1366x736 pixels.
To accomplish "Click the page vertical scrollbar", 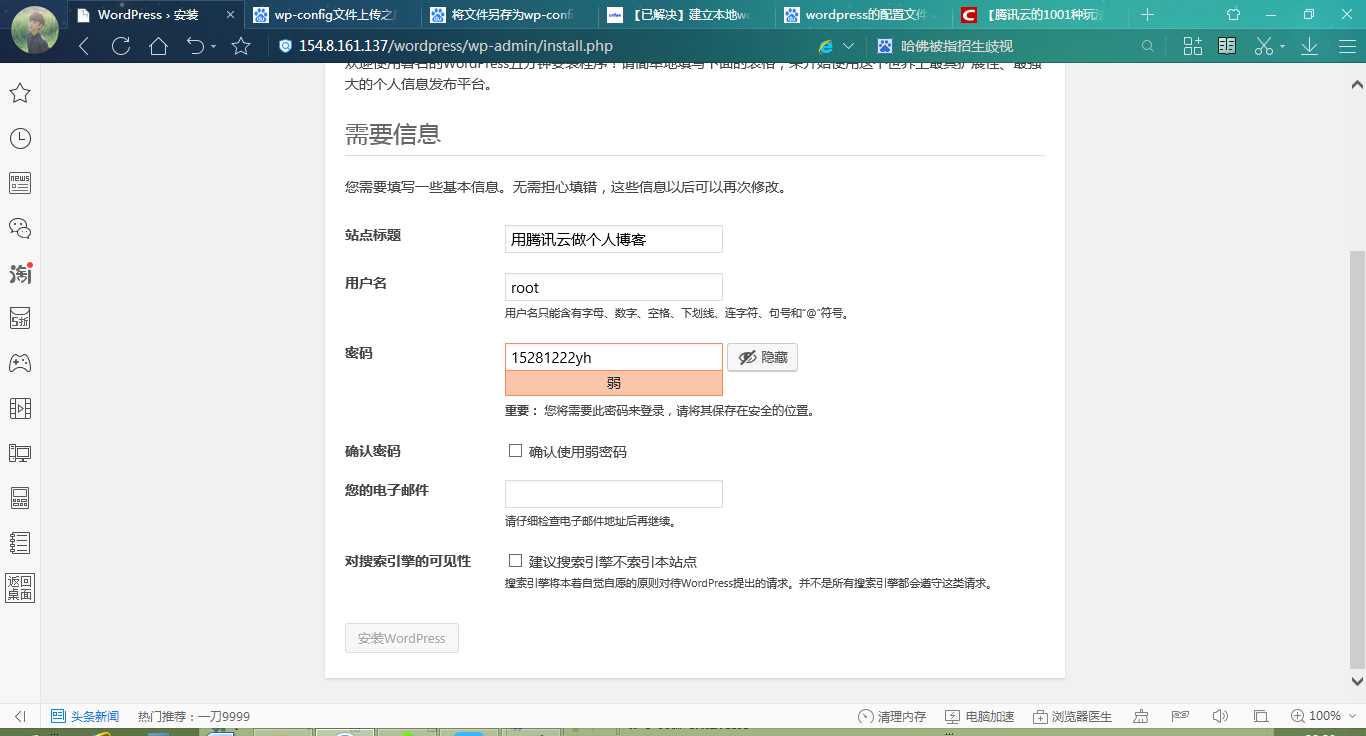I will (1357, 459).
